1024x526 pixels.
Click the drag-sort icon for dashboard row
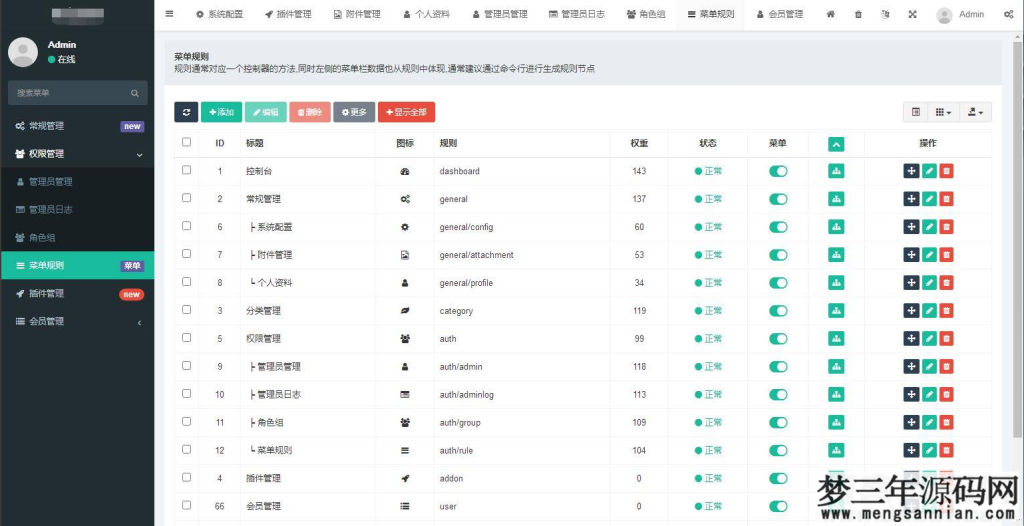(x=911, y=171)
